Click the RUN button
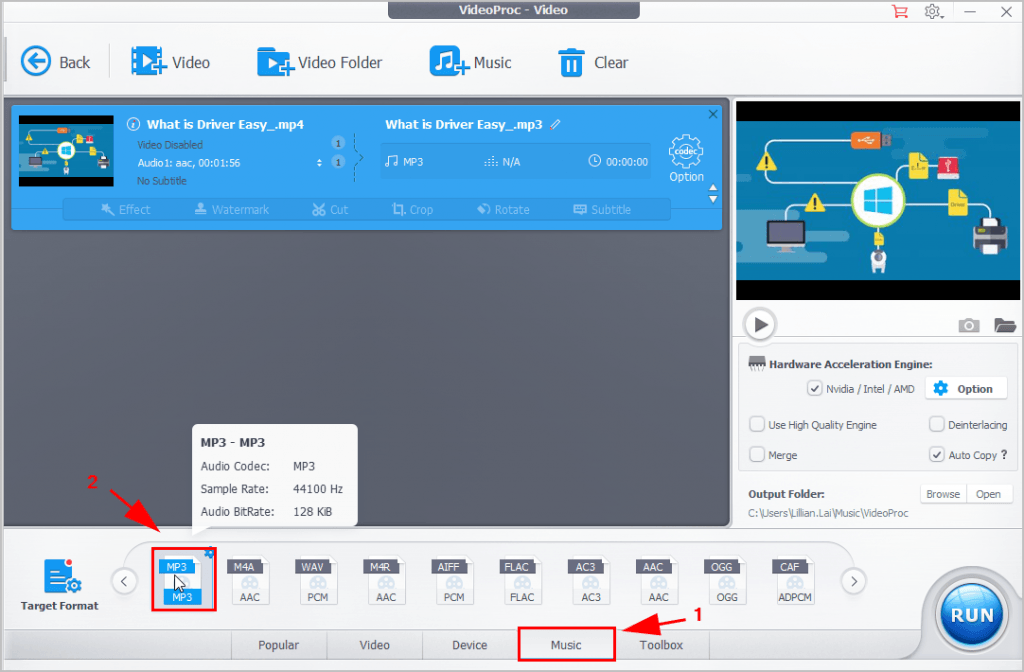 click(972, 615)
